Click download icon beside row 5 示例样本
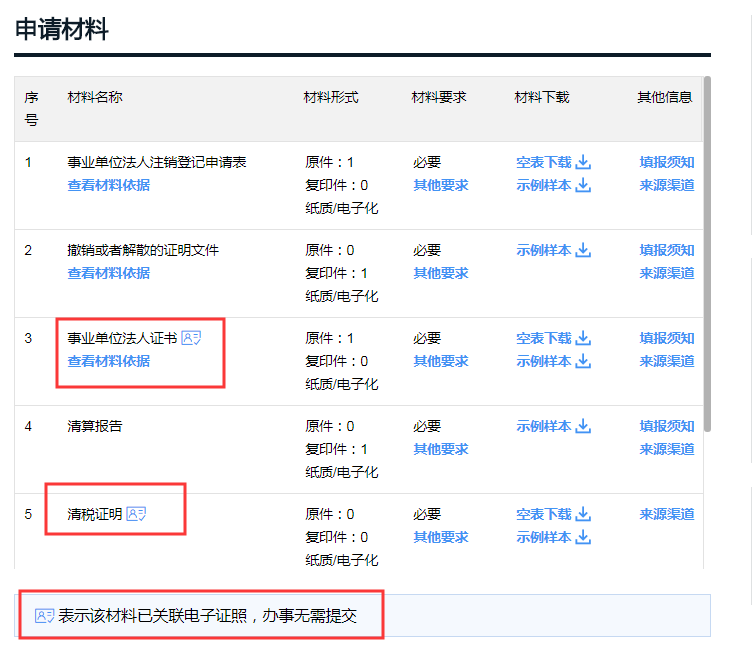Viewport: 752px width, 652px height. click(x=584, y=537)
